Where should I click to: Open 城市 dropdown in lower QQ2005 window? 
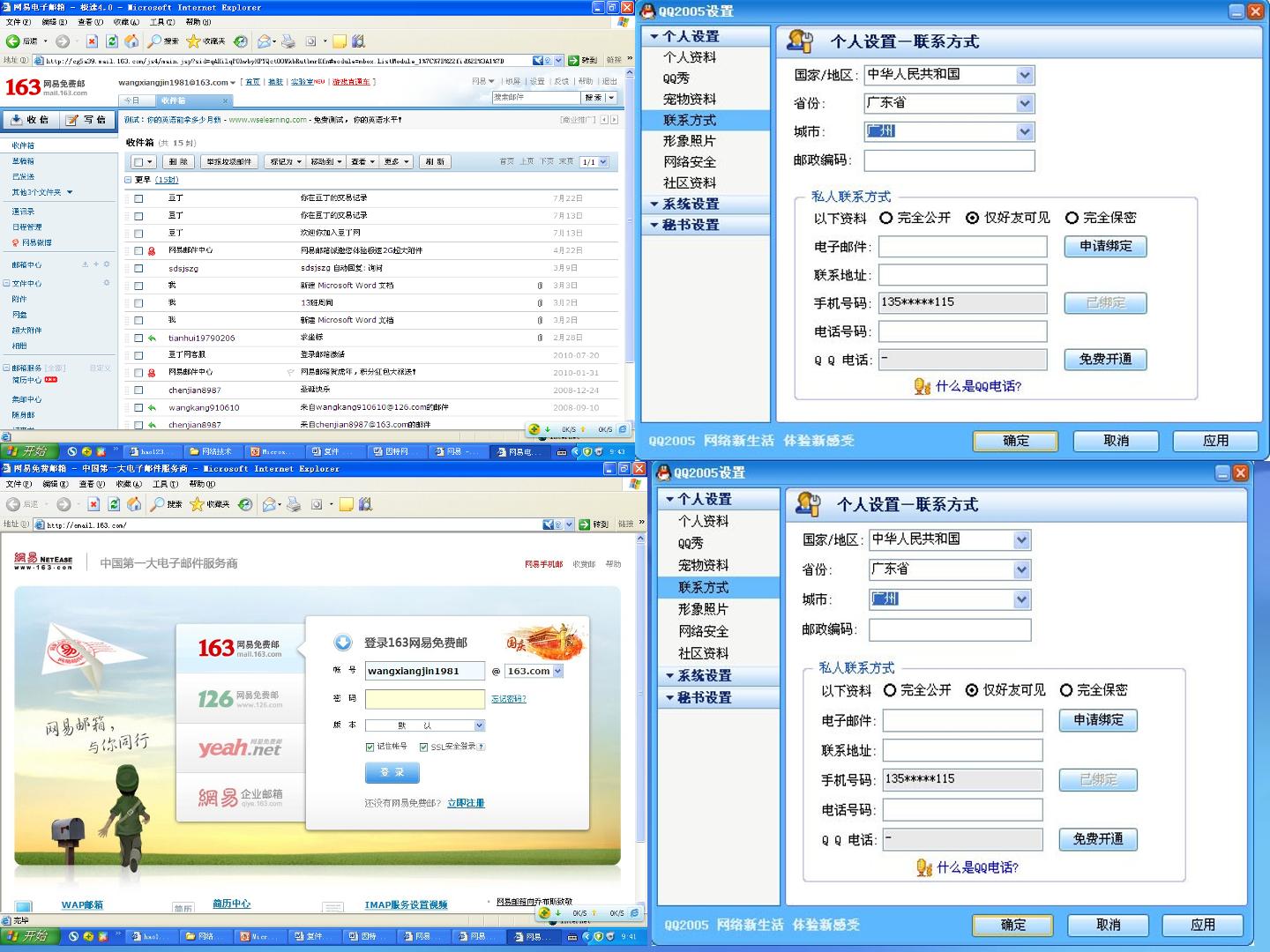1021,599
